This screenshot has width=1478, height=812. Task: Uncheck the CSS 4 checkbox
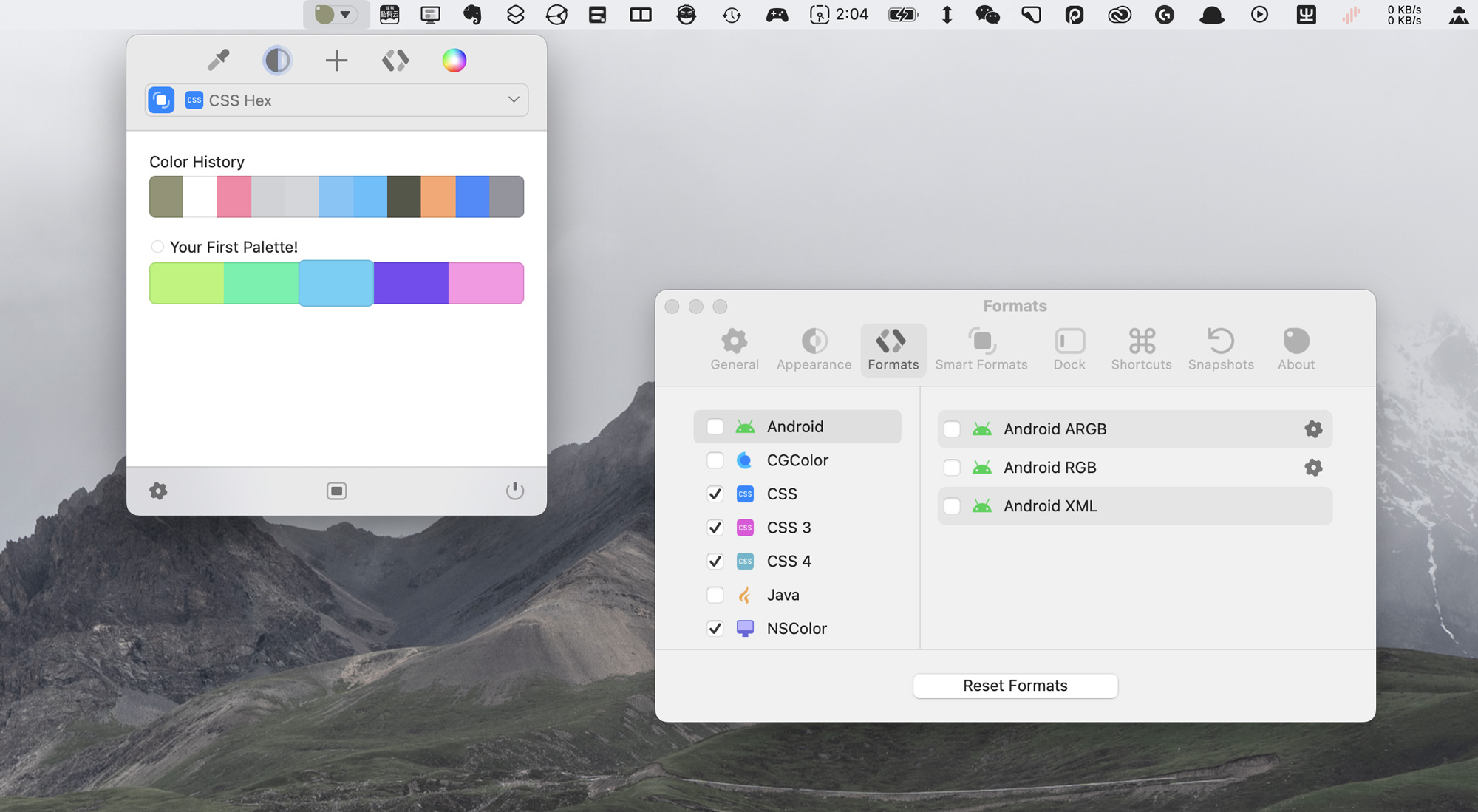pyautogui.click(x=715, y=561)
